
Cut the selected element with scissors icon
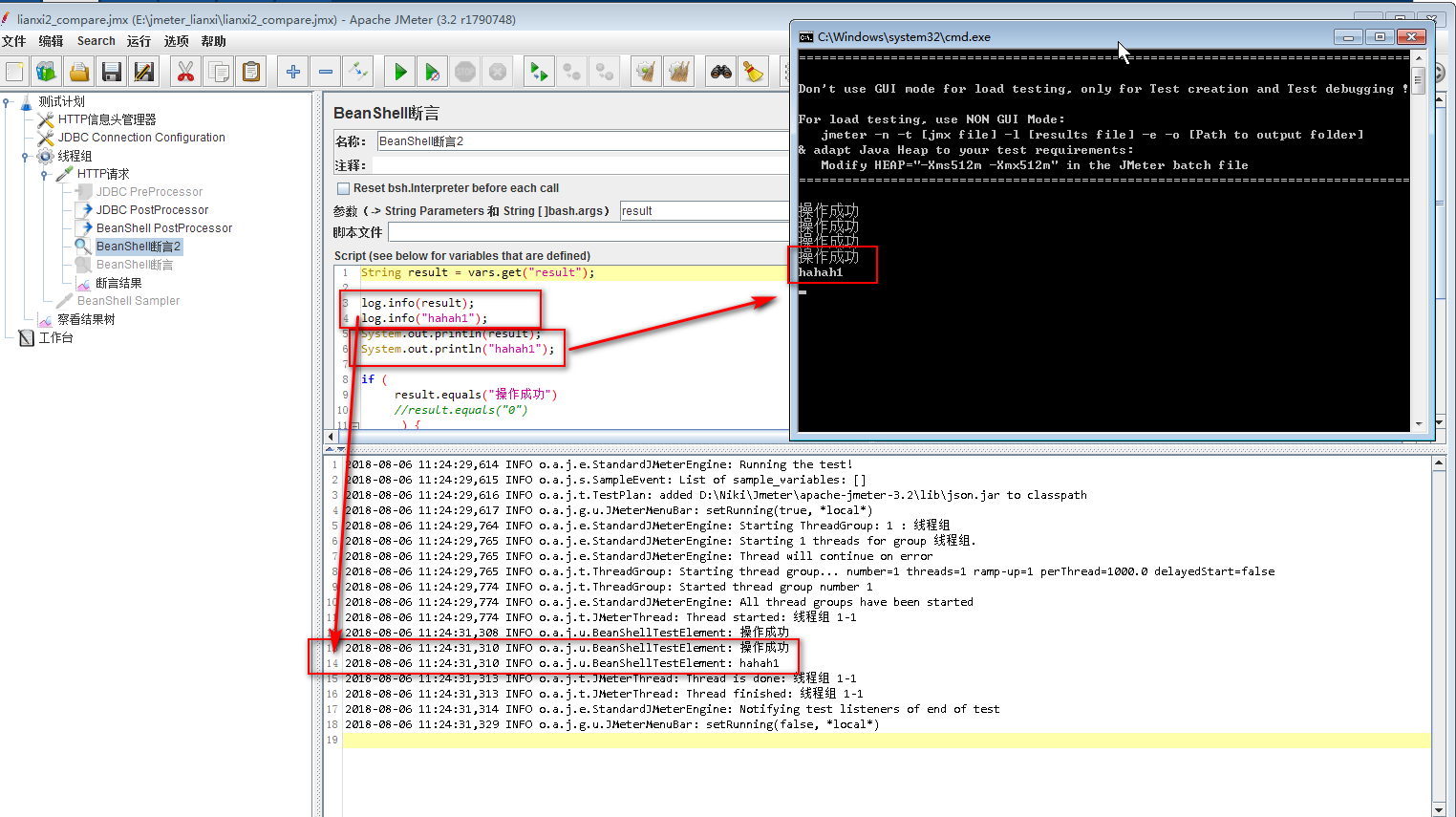(186, 72)
